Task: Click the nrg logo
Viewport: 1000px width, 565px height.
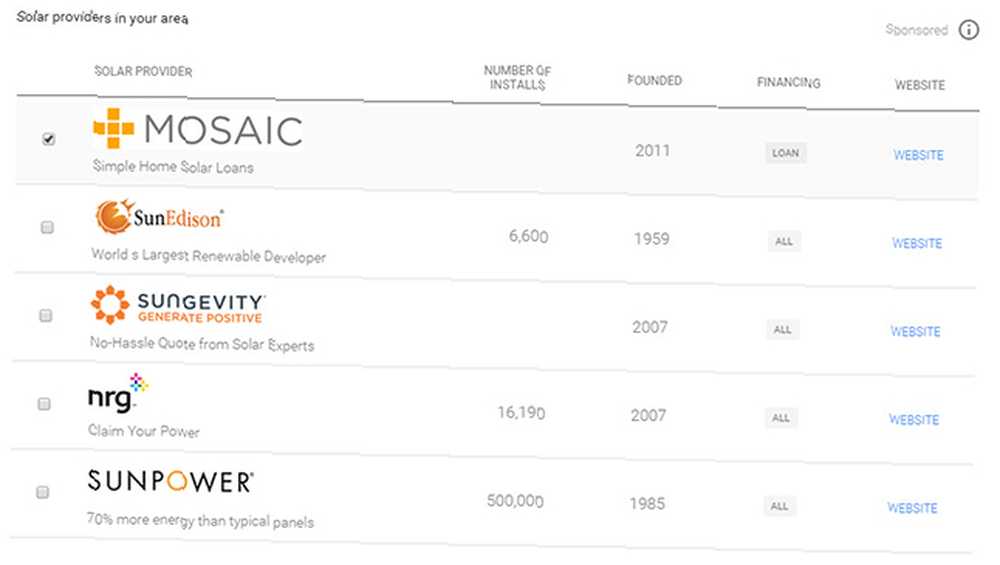Action: pos(118,393)
